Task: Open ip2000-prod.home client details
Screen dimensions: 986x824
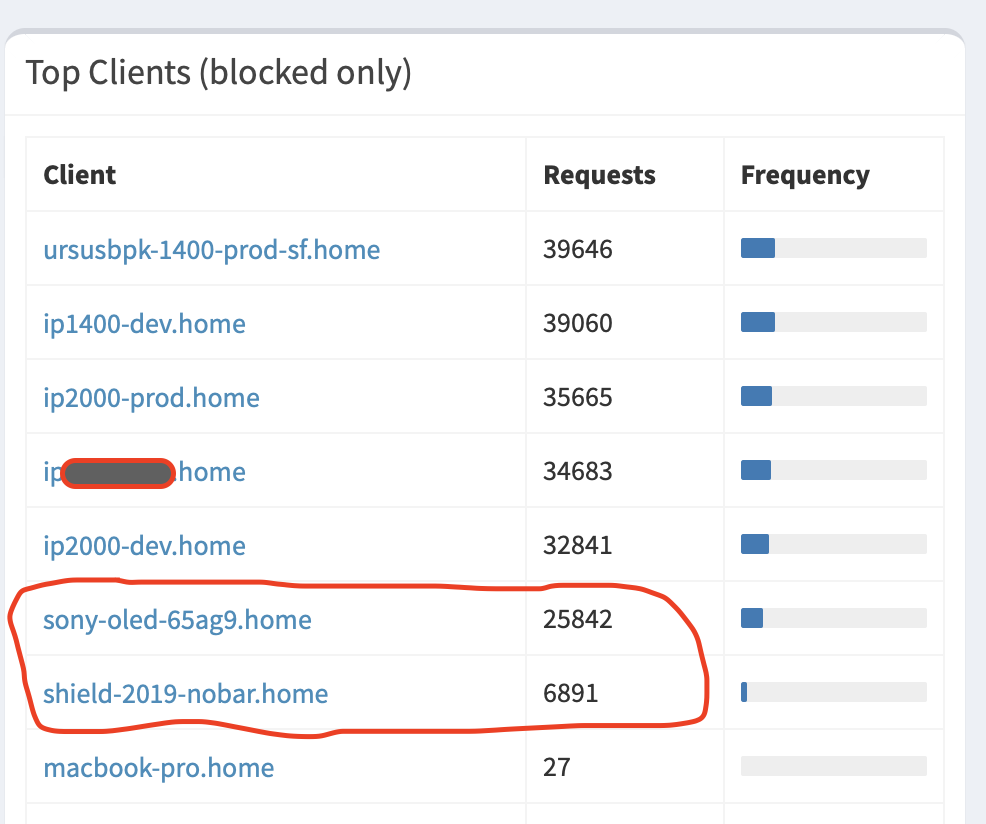Action: click(151, 397)
